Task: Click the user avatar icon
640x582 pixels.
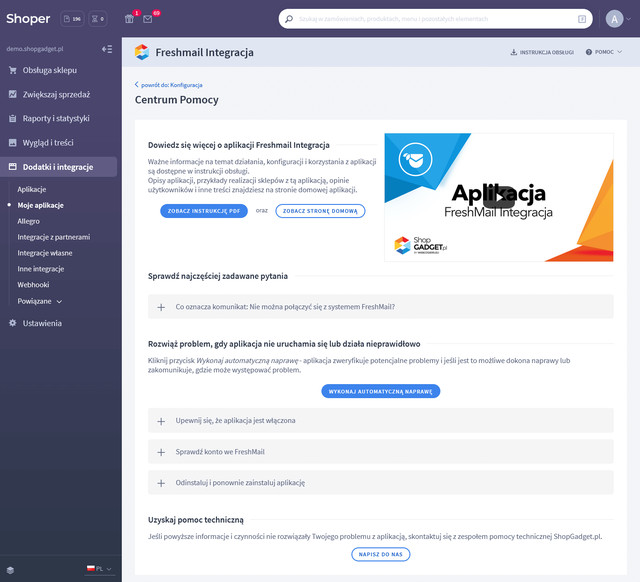Action: pyautogui.click(x=614, y=19)
